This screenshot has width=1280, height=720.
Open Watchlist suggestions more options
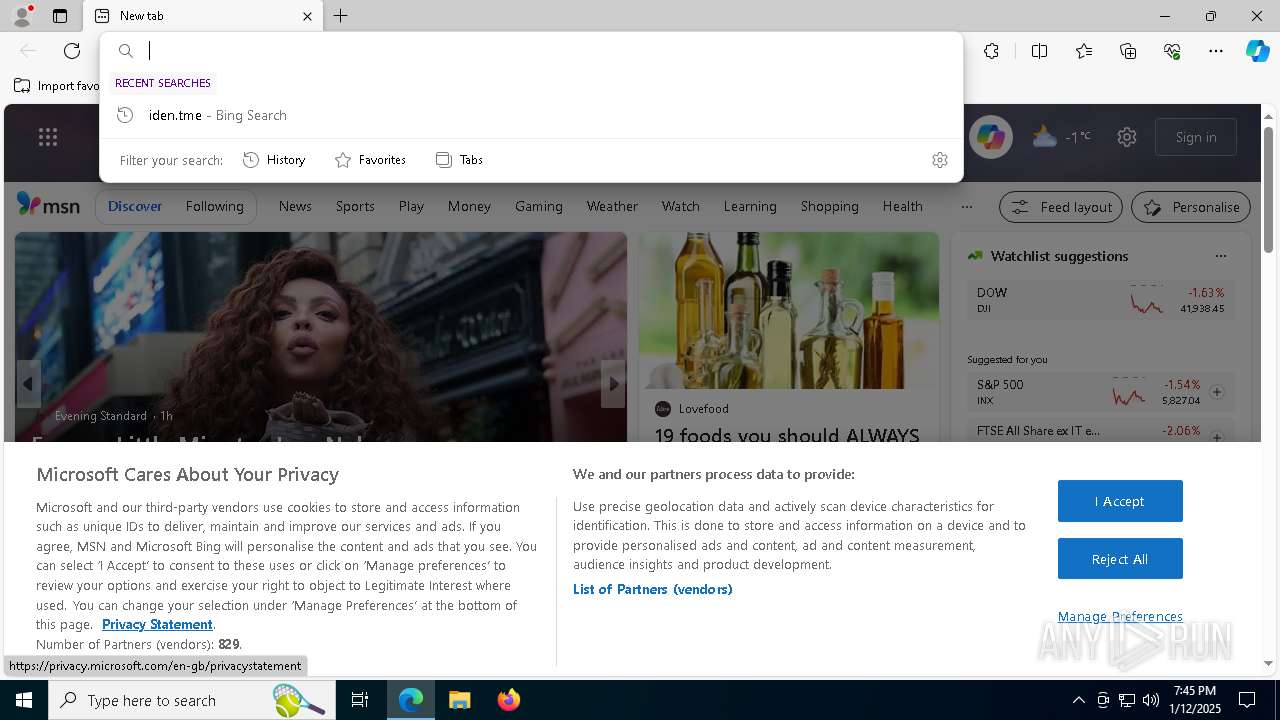coord(1220,256)
